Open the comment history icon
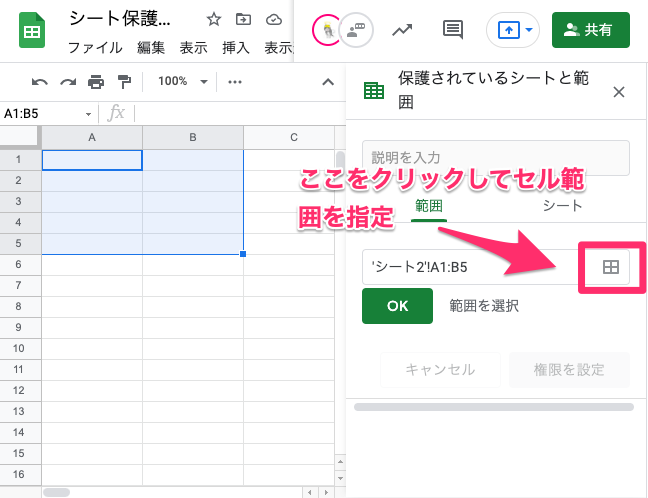The image size is (648, 498). (x=453, y=30)
